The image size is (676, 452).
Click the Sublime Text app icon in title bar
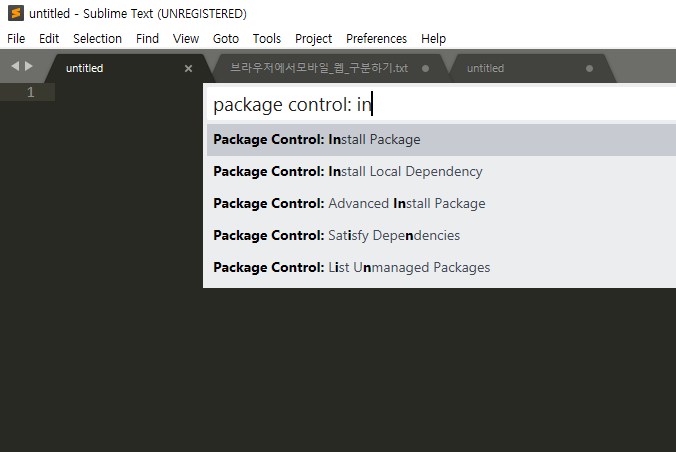pyautogui.click(x=14, y=13)
